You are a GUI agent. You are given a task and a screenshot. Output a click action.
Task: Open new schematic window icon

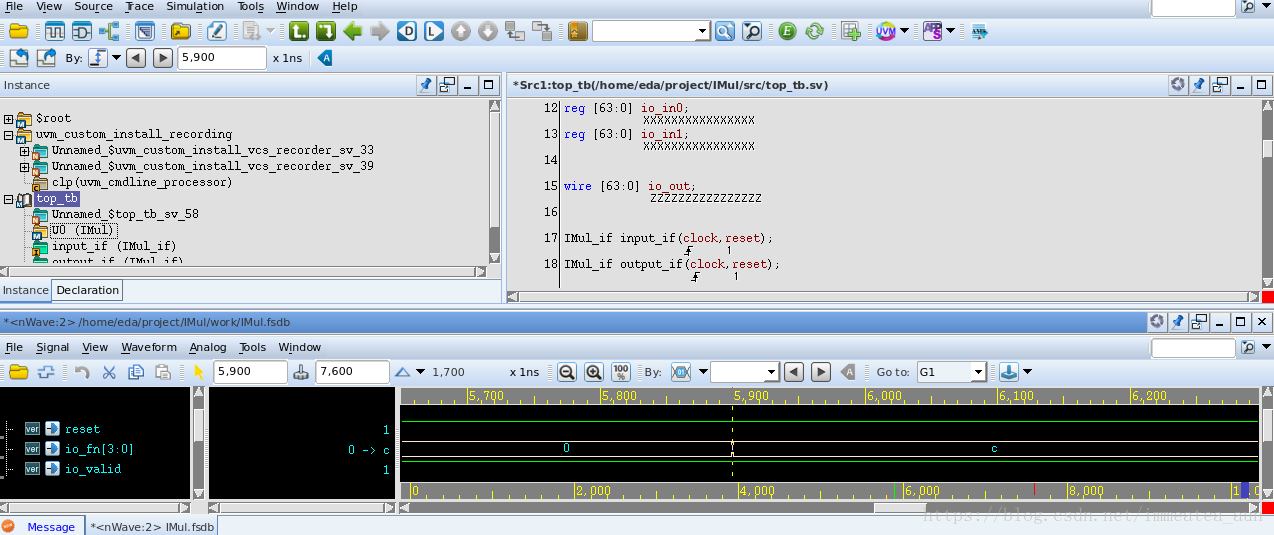(x=81, y=31)
